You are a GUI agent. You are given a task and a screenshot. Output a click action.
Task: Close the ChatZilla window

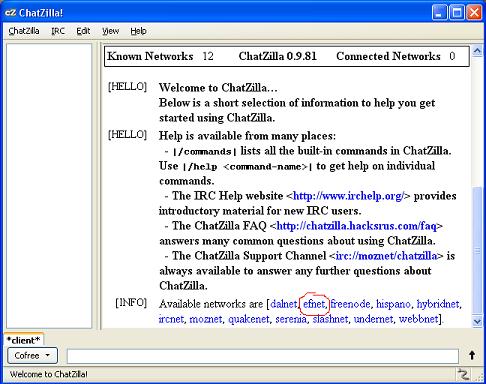pyautogui.click(x=474, y=13)
